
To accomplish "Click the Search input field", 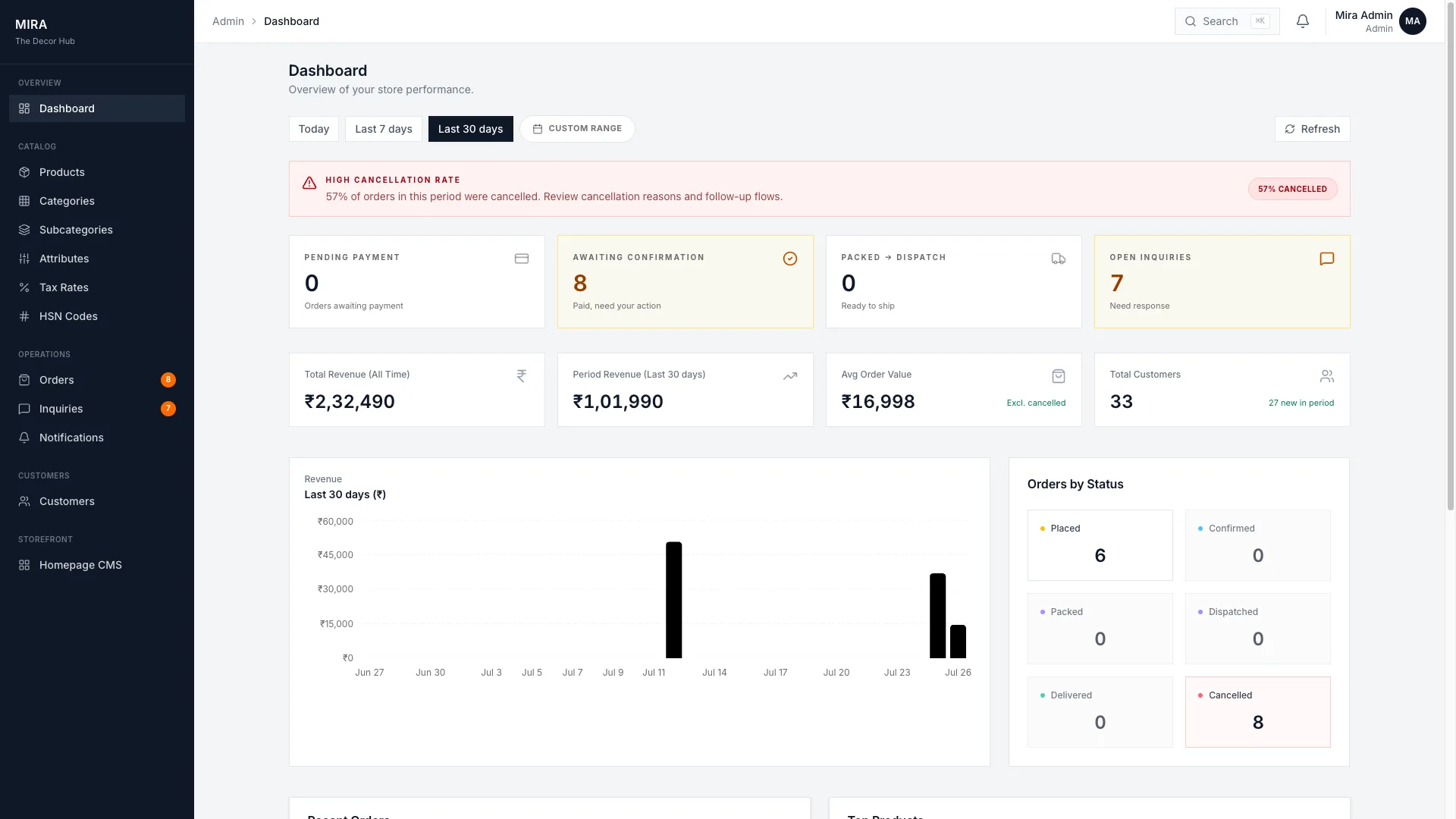I will 1227,21.
